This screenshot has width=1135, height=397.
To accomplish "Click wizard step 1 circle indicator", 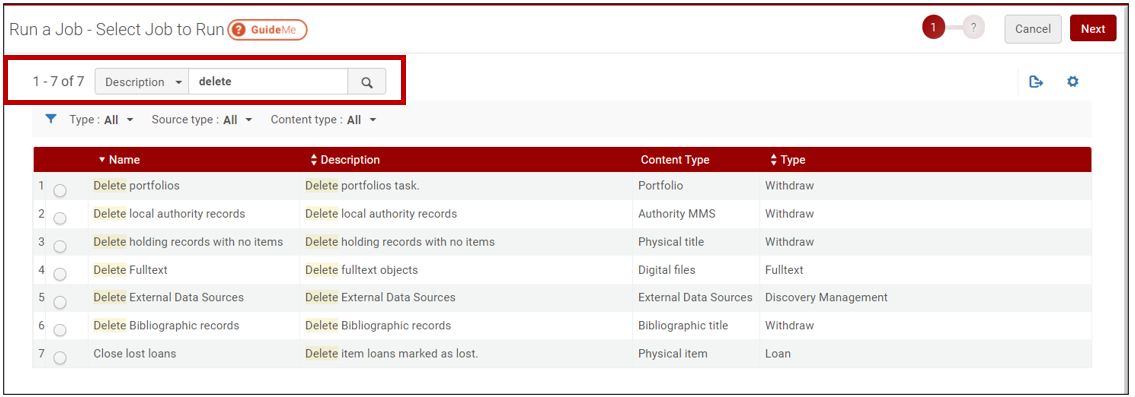I will pyautogui.click(x=933, y=28).
